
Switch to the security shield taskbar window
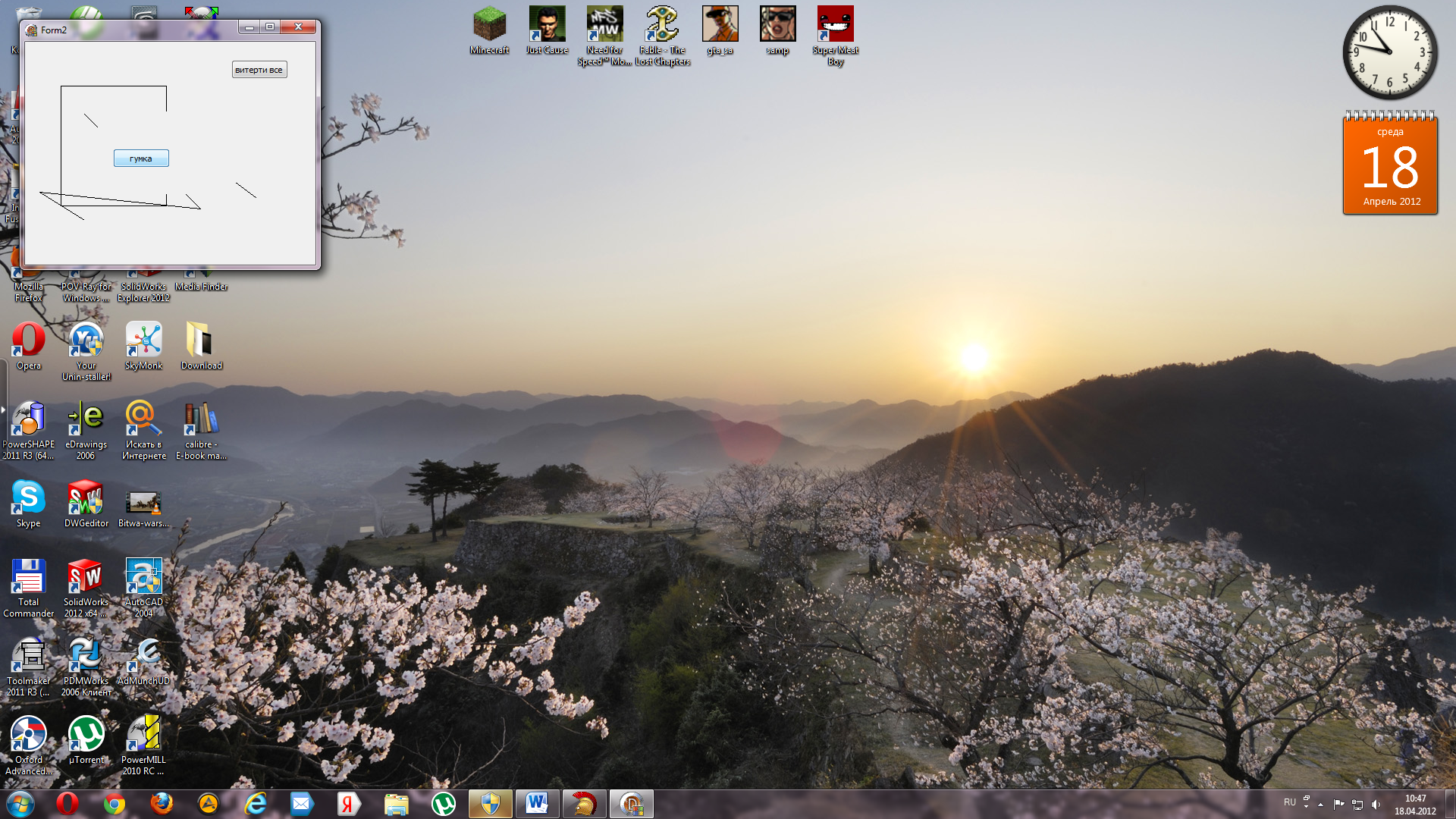(491, 804)
